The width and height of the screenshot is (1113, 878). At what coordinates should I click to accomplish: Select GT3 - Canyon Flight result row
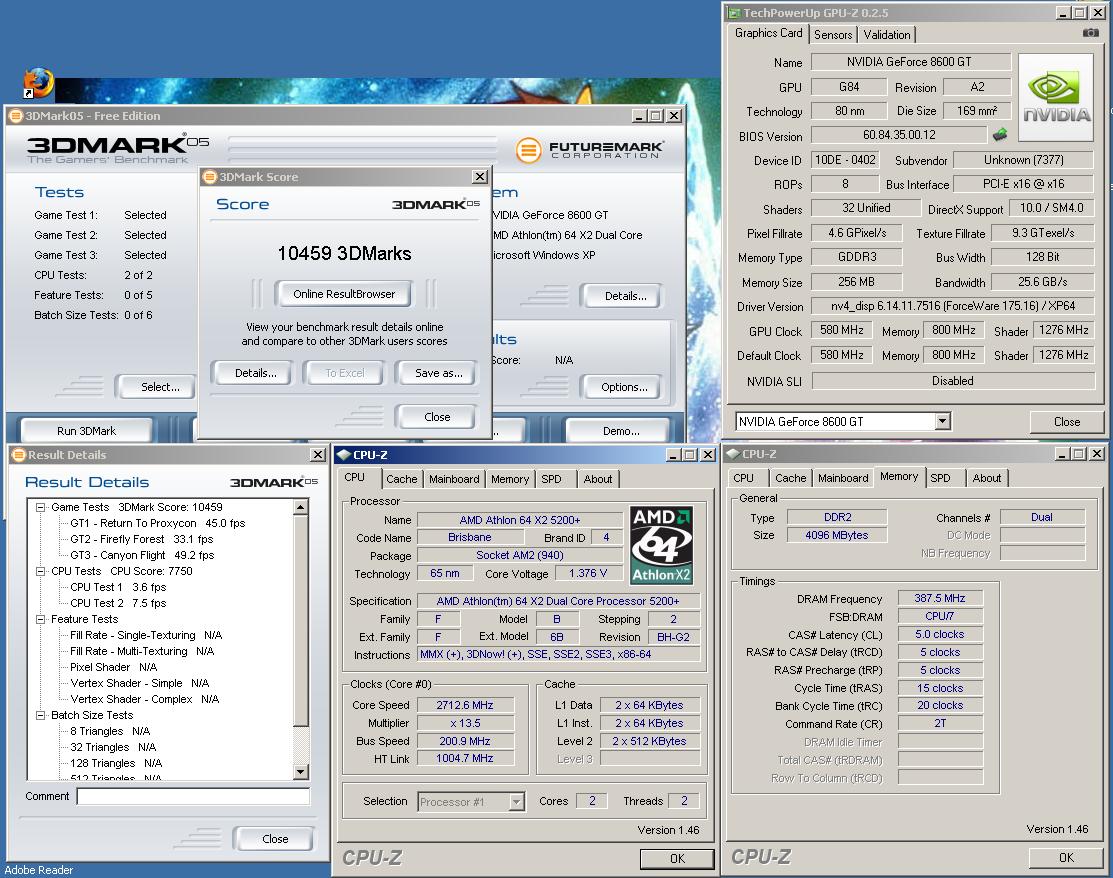point(142,555)
